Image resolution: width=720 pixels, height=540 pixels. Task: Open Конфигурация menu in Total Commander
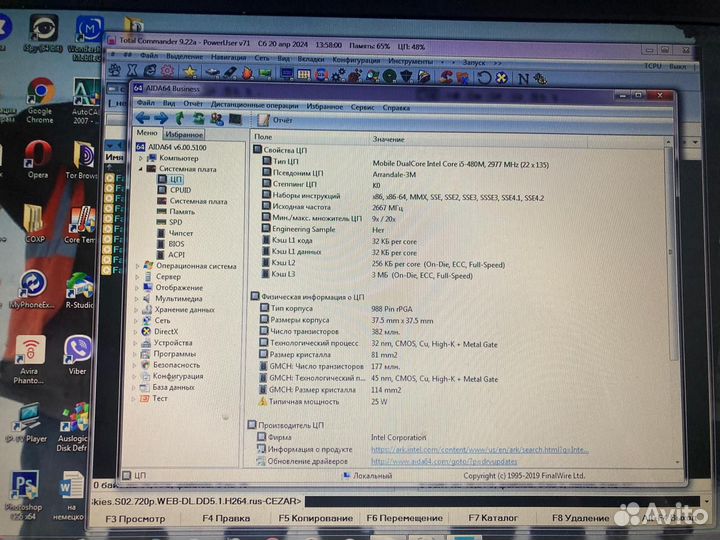[356, 60]
